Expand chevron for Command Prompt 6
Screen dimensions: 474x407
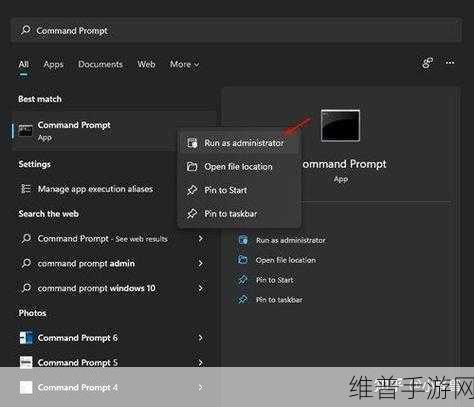200,338
